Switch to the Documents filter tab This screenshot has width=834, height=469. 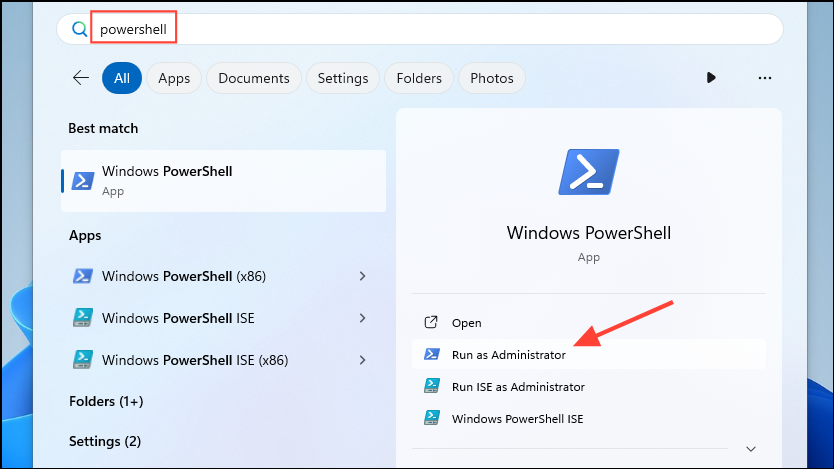coord(254,78)
